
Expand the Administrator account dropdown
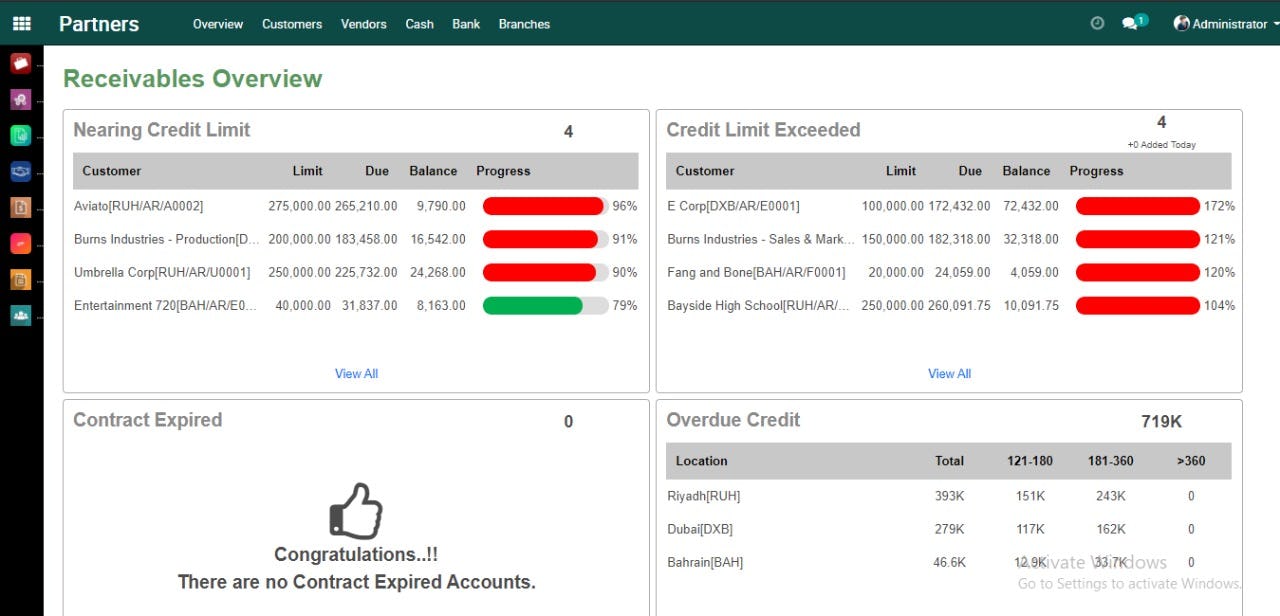click(x=1221, y=23)
